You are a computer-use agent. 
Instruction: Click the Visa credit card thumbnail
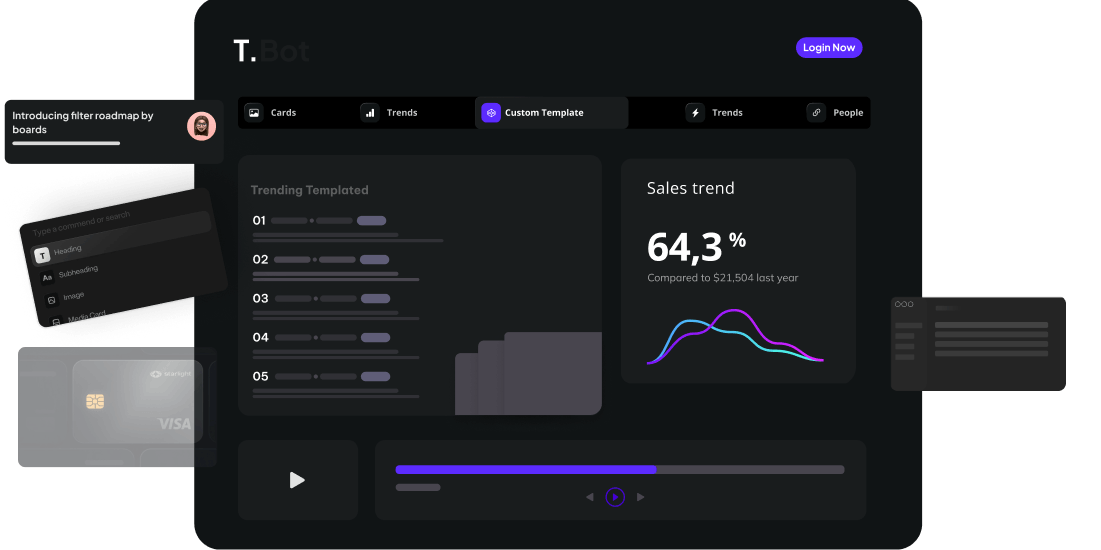click(137, 401)
